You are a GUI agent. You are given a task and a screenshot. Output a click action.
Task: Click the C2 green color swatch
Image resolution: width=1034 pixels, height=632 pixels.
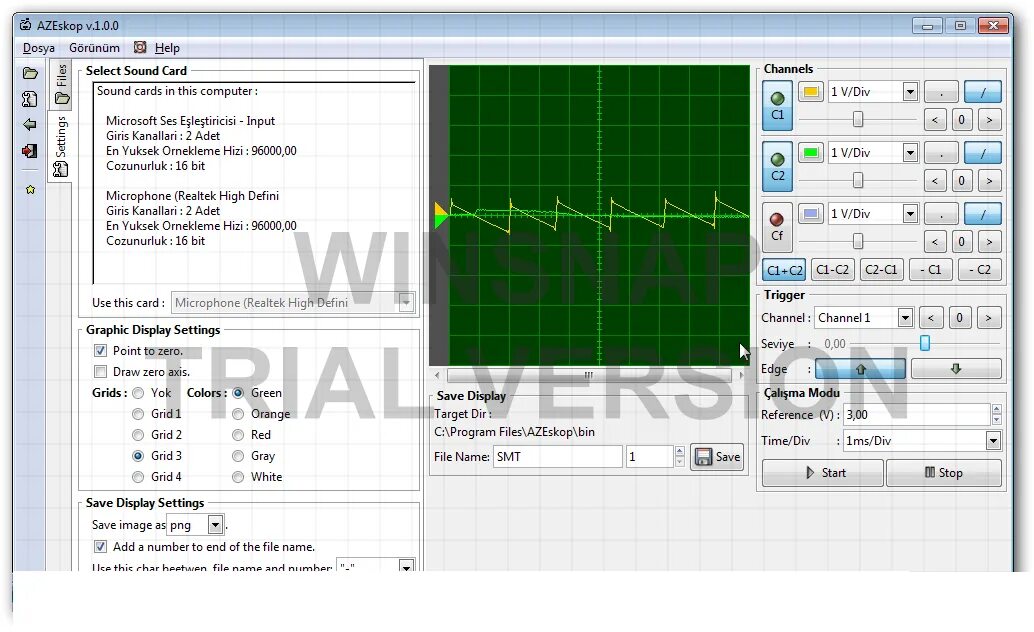(811, 152)
